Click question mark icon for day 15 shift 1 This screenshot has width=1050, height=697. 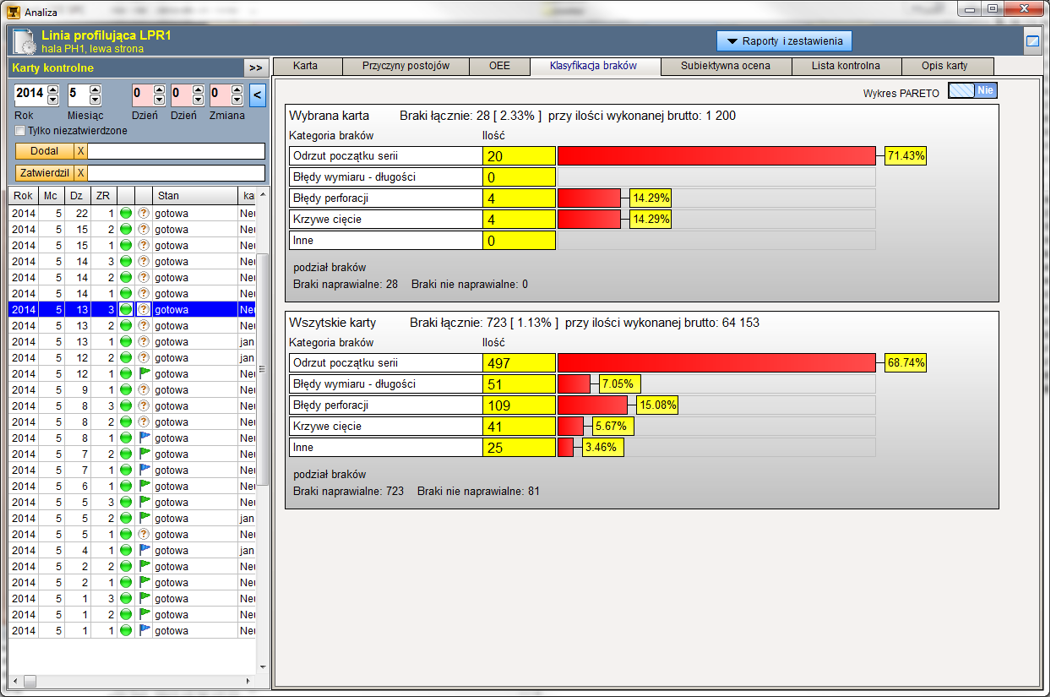(x=143, y=245)
